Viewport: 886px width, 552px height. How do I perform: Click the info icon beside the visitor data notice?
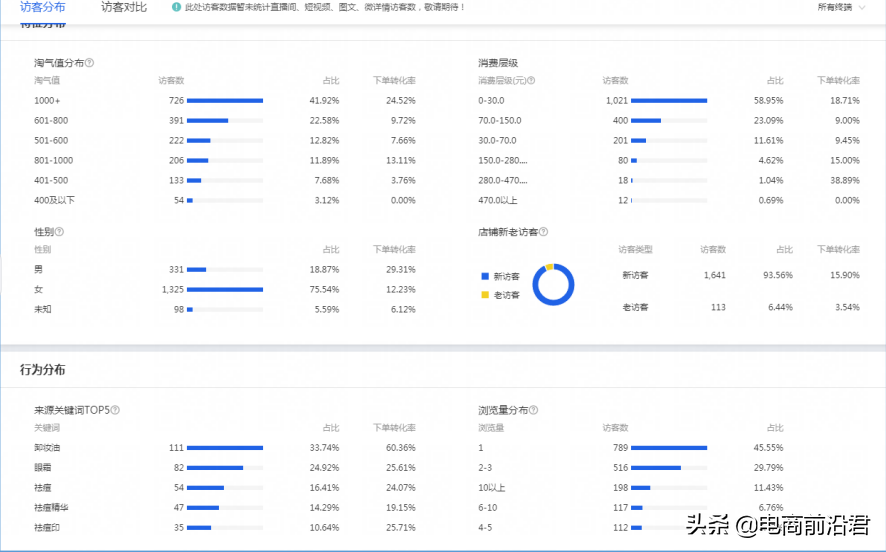click(176, 7)
